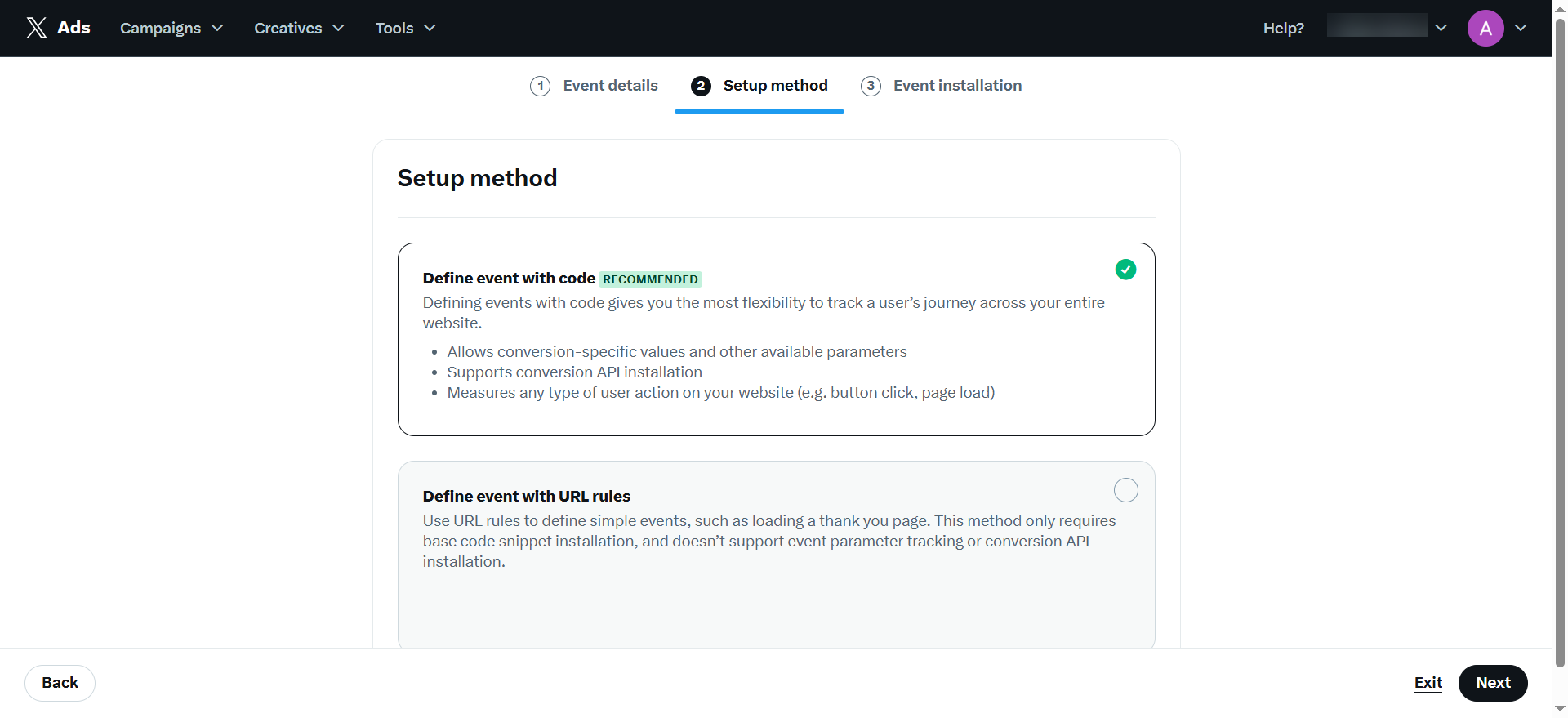Click the purple account avatar icon
This screenshot has width=1568, height=718.
pos(1486,29)
